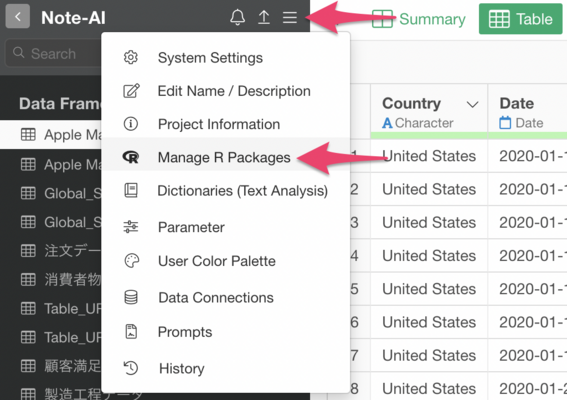Screen dimensions: 567x400
Task: Click the System Settings gear icon
Action: click(131, 58)
